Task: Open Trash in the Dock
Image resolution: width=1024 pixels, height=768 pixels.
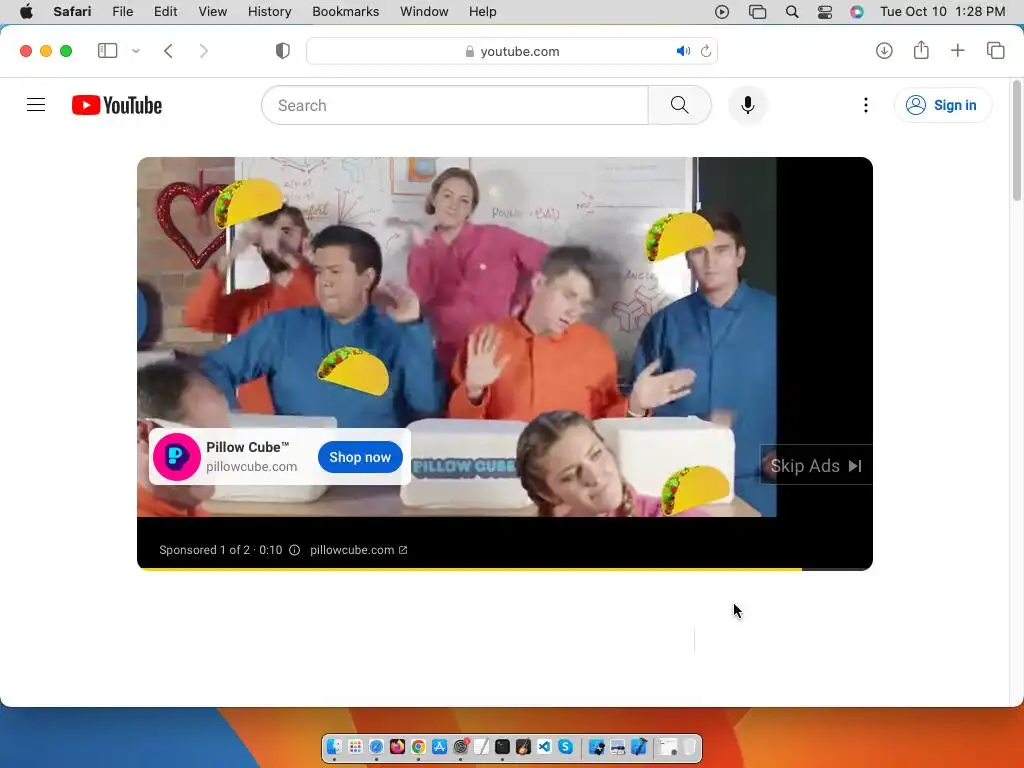Action: 690,746
